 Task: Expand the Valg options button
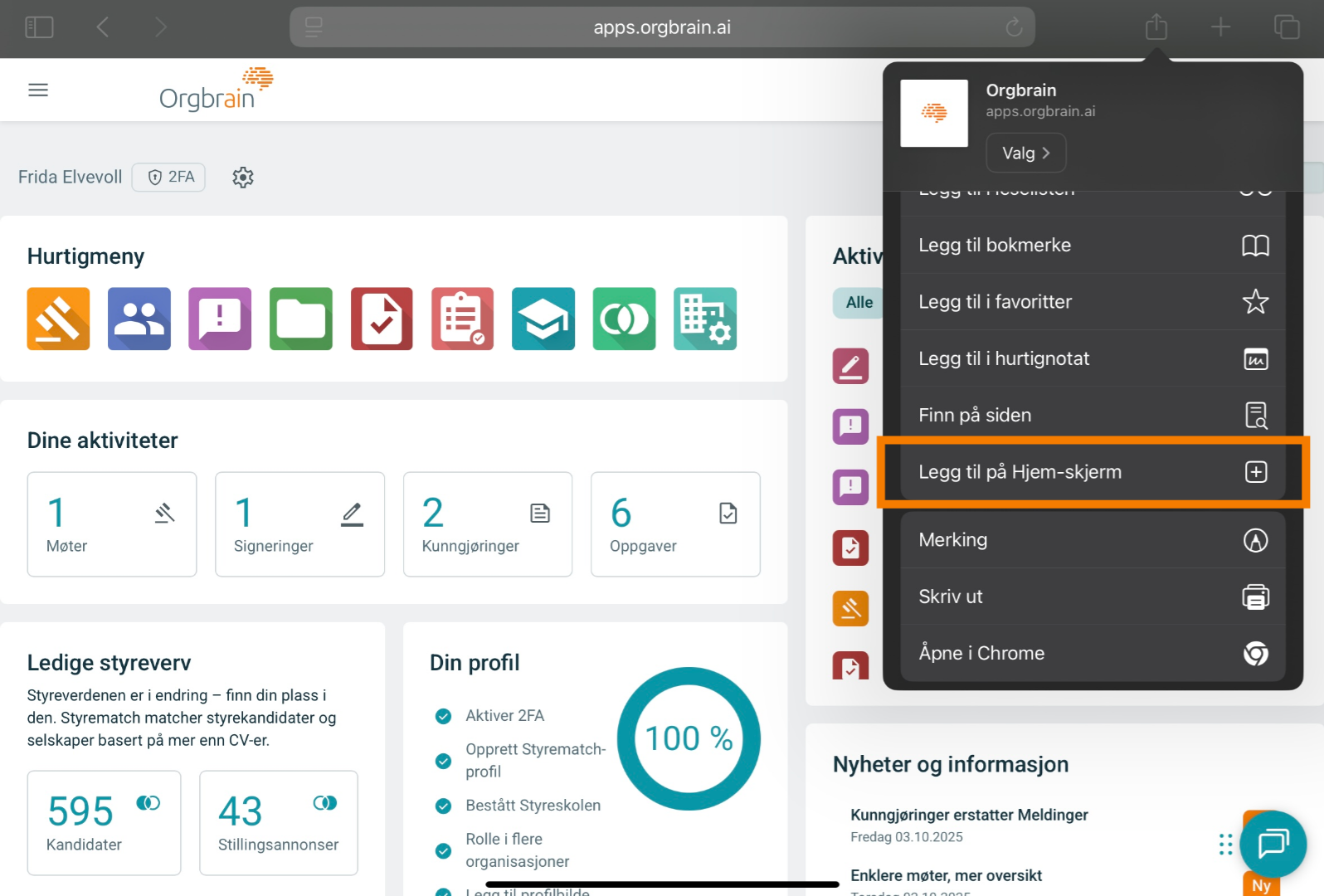coord(1025,153)
